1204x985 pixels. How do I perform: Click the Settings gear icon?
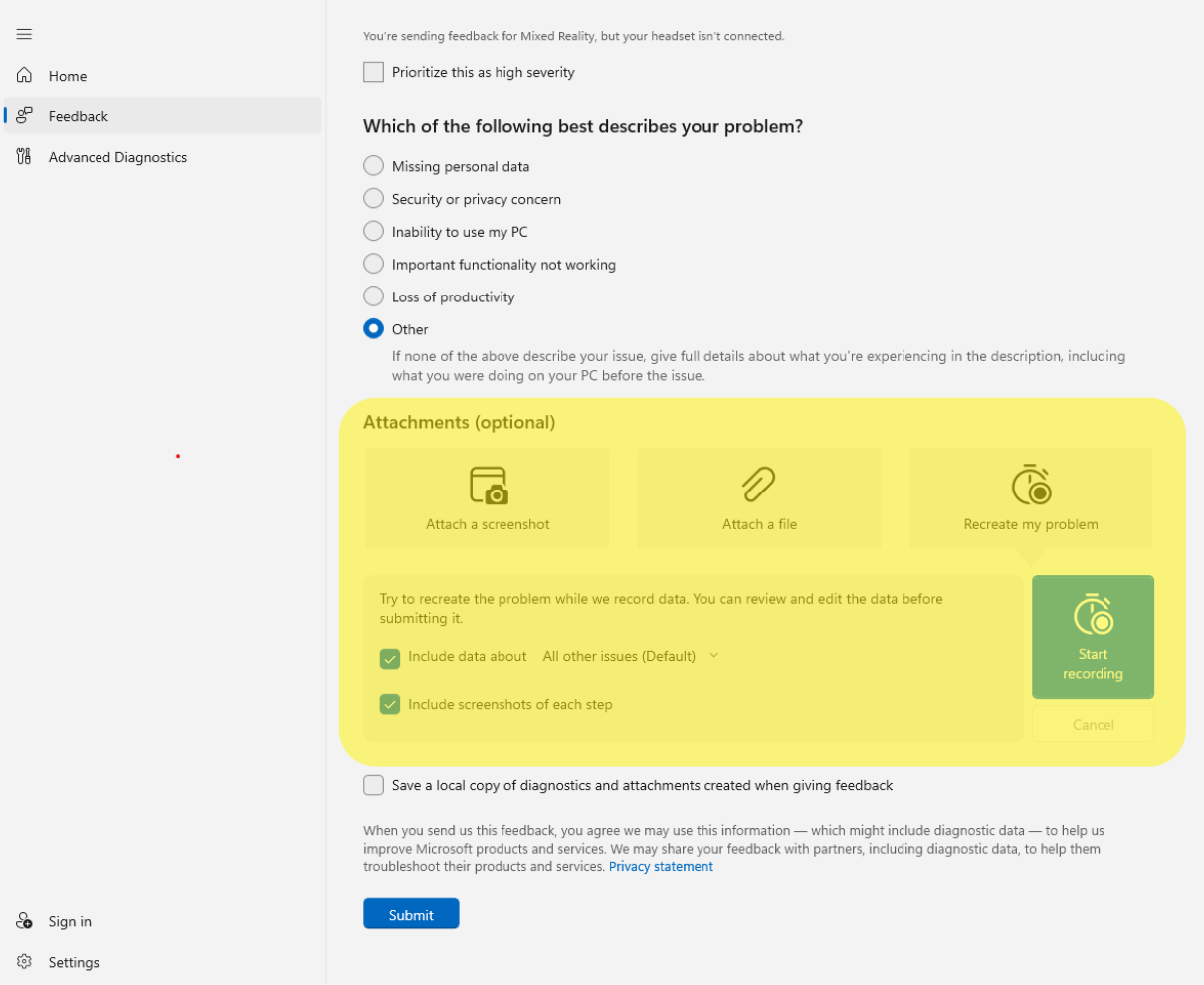tap(24, 962)
